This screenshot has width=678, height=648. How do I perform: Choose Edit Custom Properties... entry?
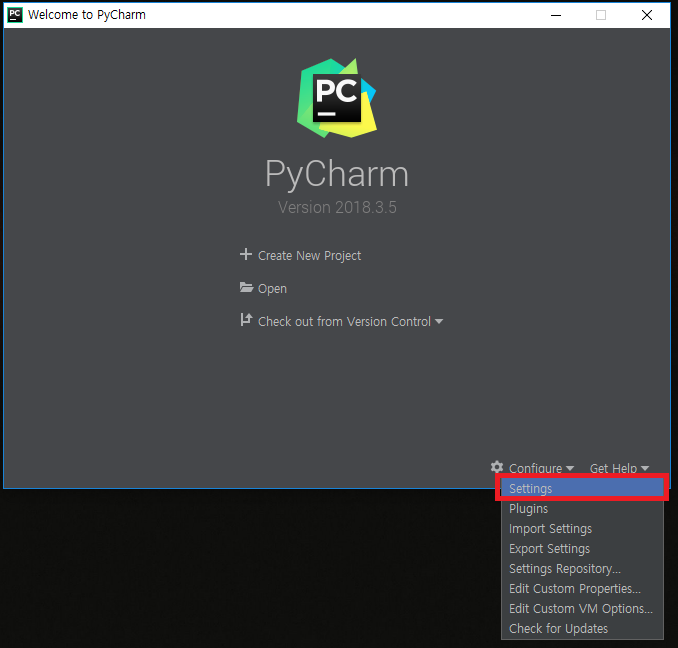pos(582,588)
